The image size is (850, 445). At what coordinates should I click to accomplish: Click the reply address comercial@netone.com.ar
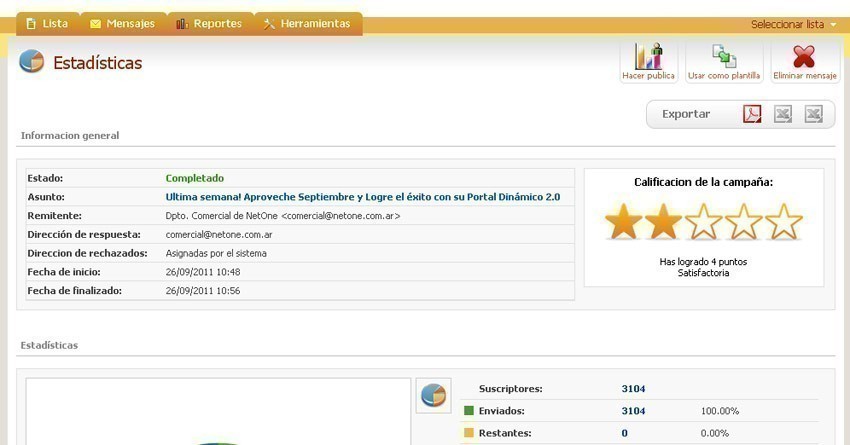[x=219, y=235]
